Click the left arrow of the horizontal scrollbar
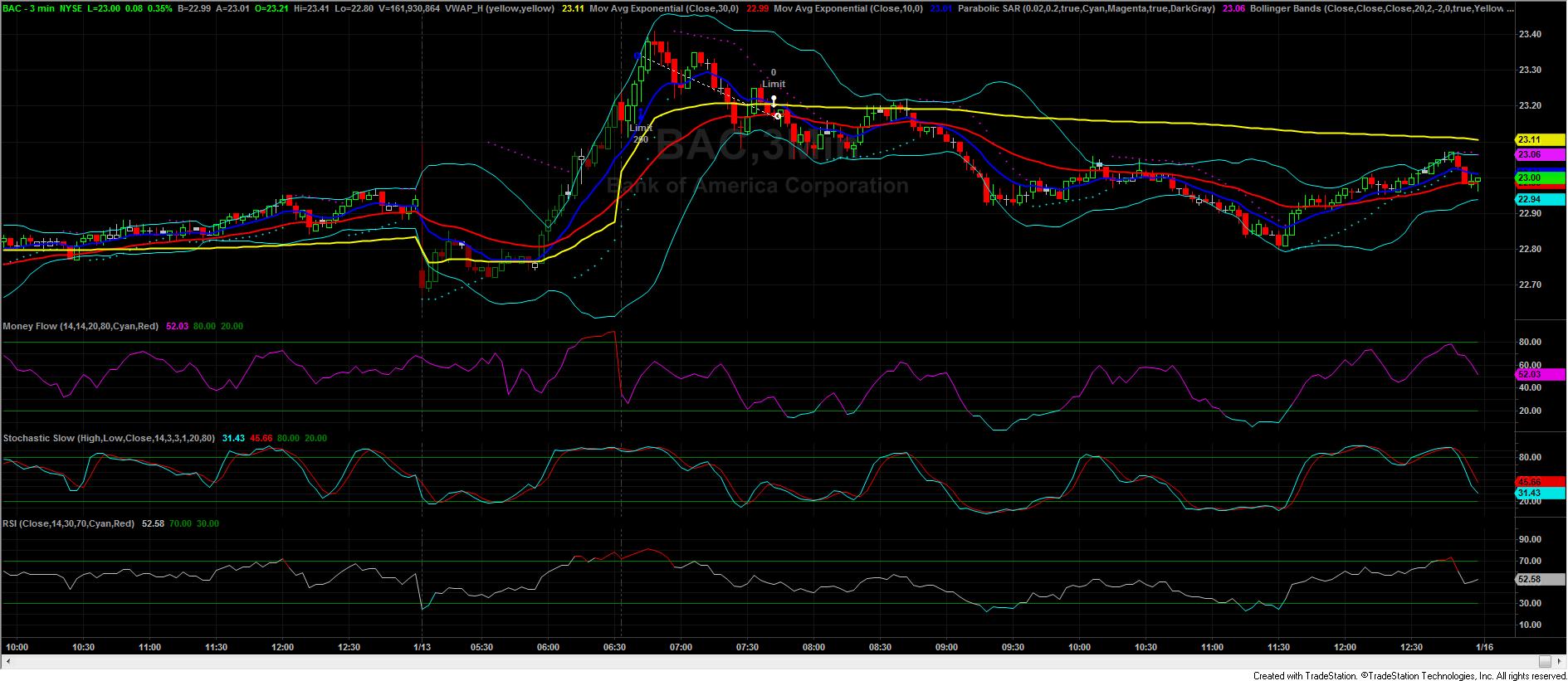 tap(8, 661)
